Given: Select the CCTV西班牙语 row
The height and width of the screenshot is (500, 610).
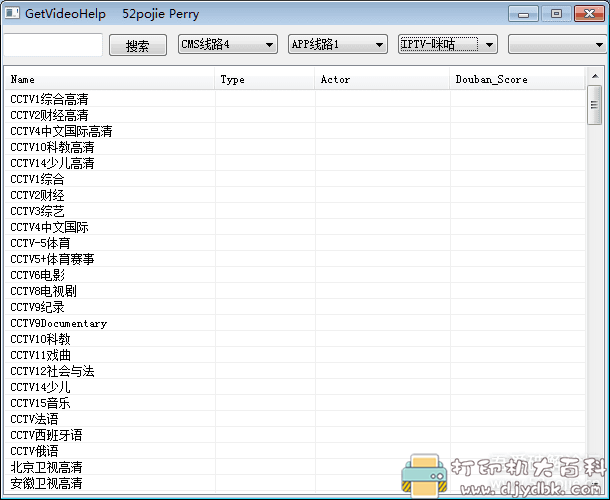Looking at the screenshot, I should point(295,435).
